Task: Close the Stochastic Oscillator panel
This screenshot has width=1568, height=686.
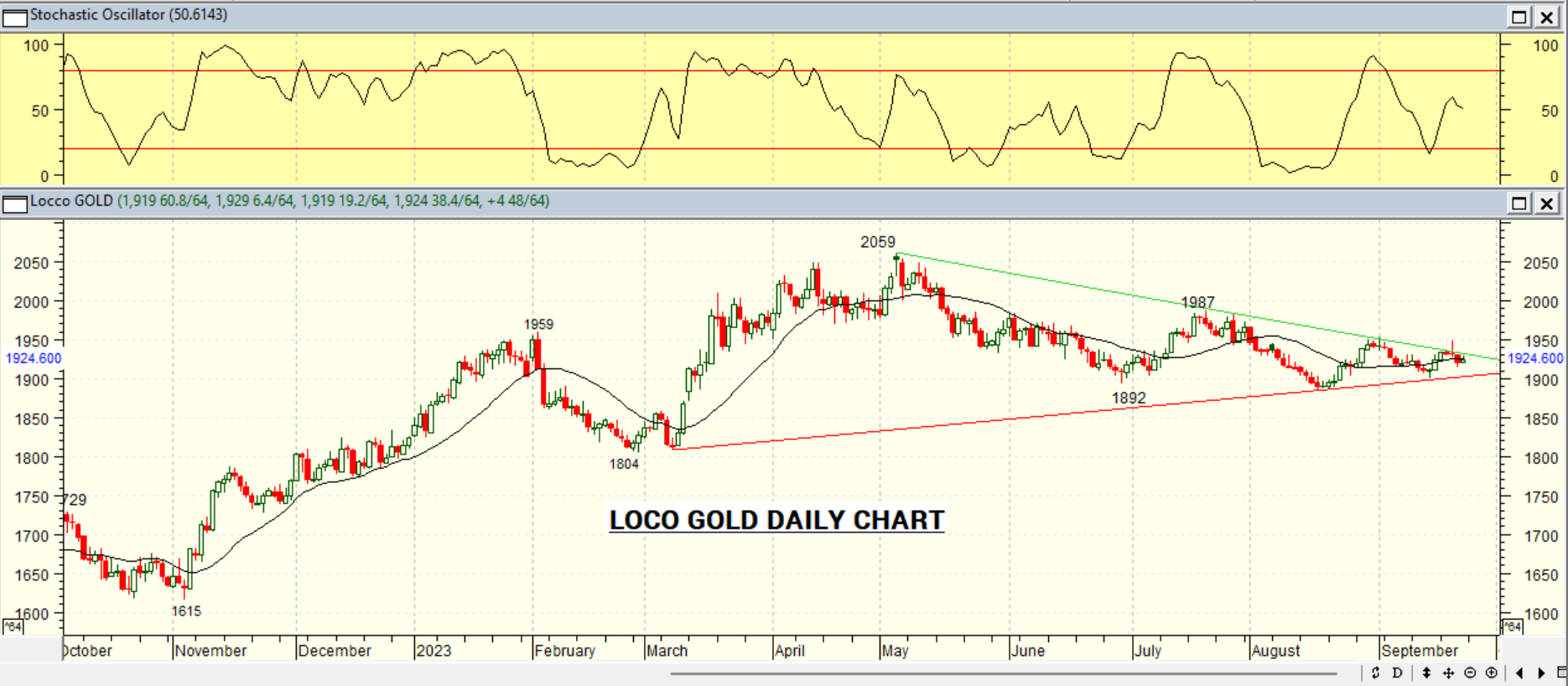Action: click(1547, 17)
